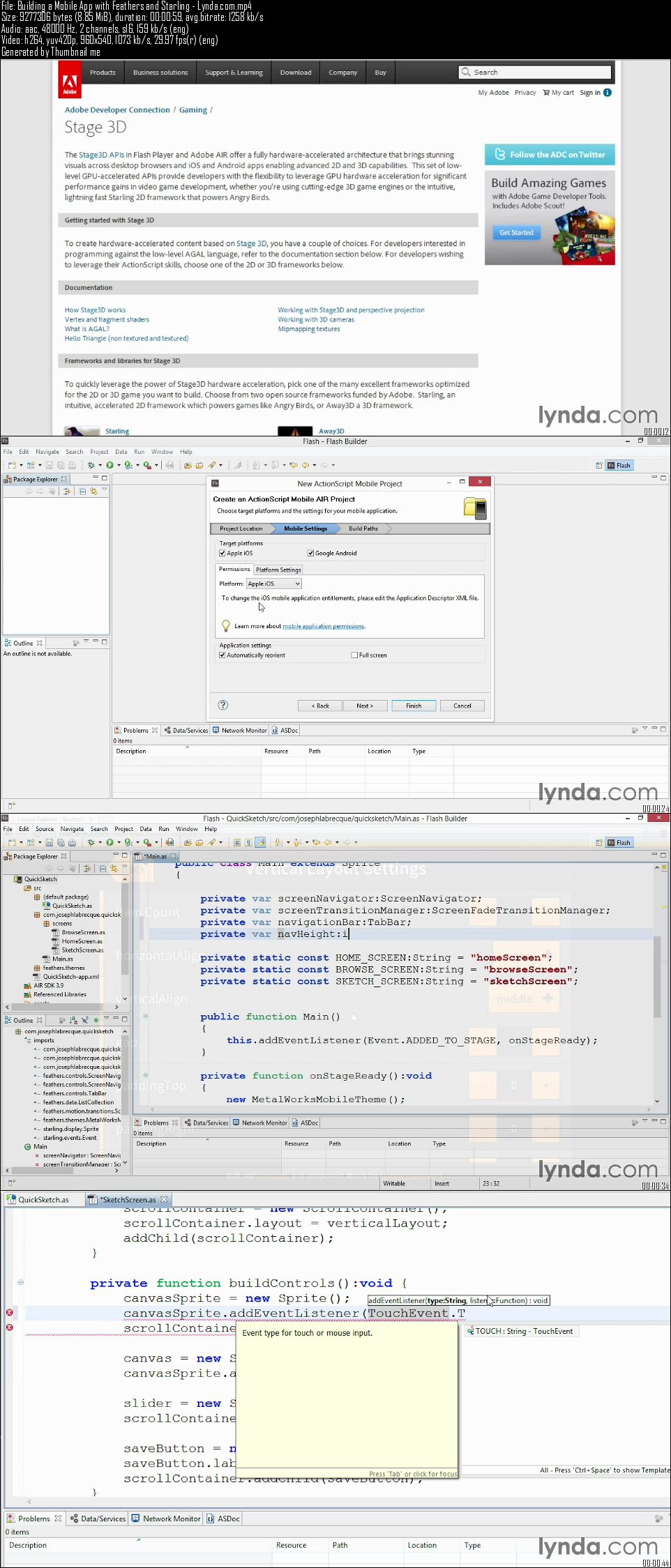
Task: Click the Project Location wizard step
Action: coord(241,528)
